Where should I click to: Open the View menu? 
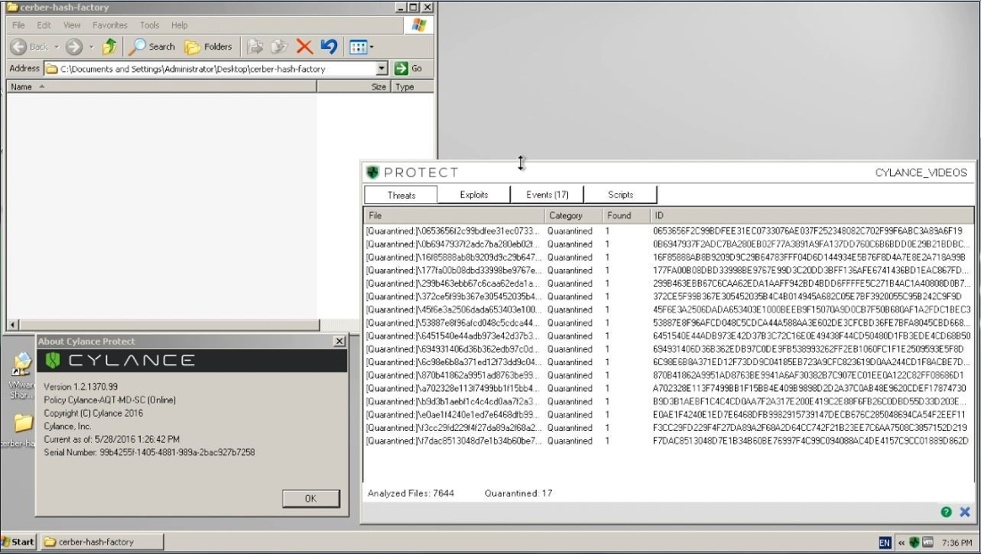pos(72,25)
